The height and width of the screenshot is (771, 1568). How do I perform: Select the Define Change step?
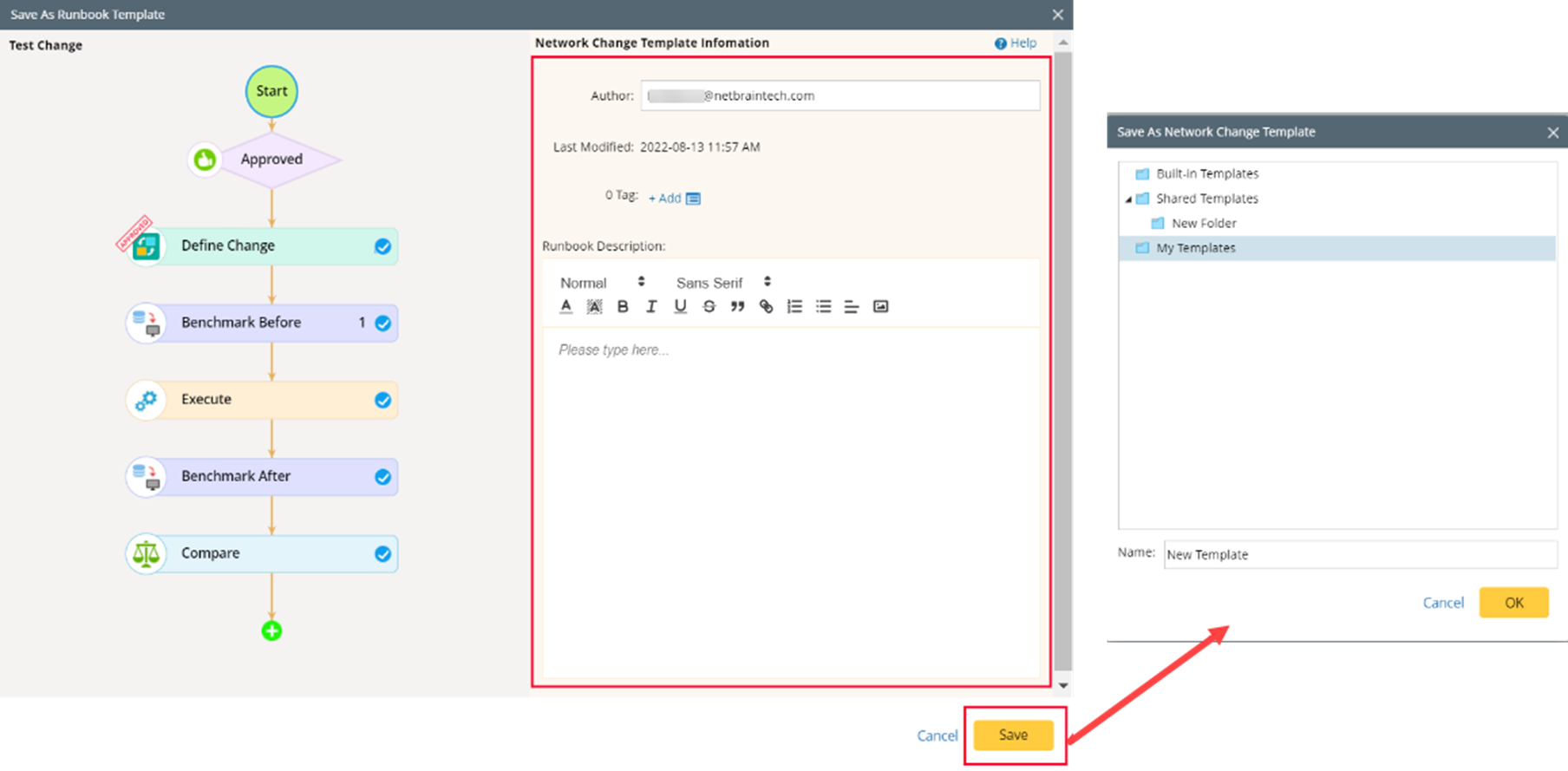pos(263,246)
